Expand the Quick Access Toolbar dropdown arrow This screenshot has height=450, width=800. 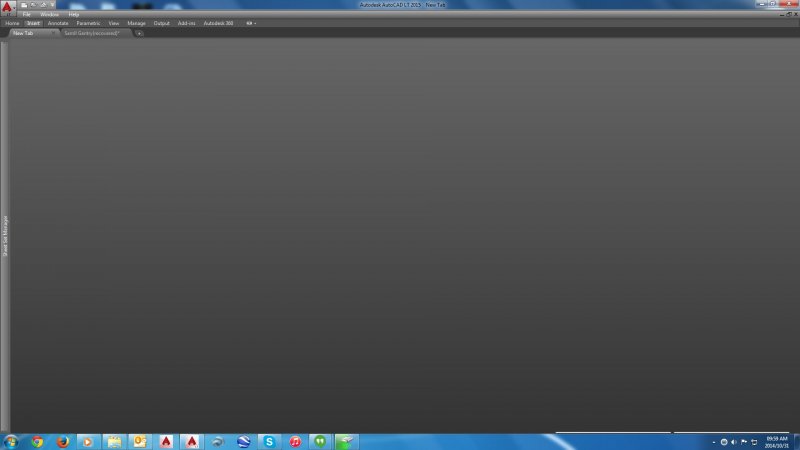[x=52, y=5]
